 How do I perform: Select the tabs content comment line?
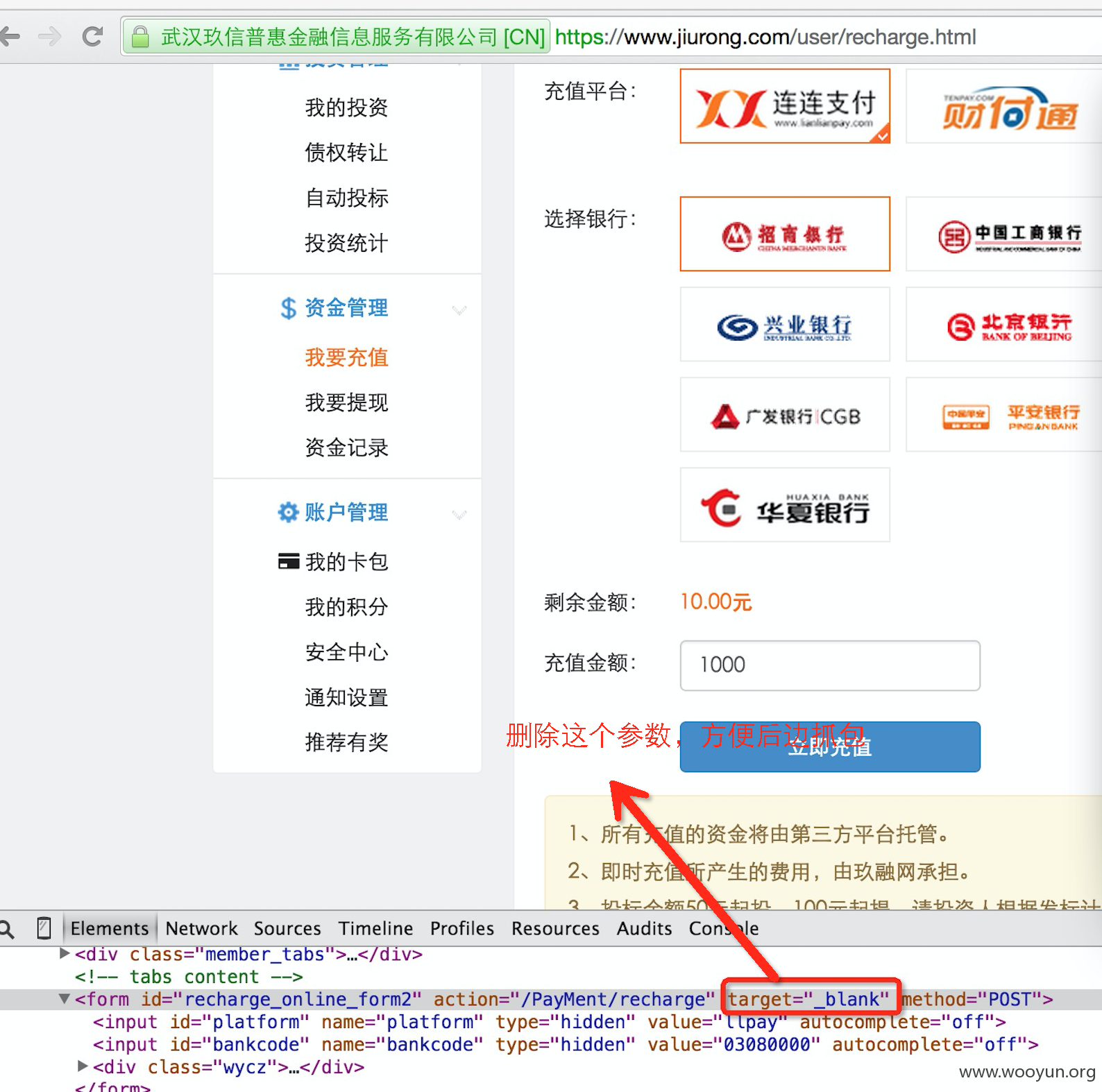tap(189, 977)
